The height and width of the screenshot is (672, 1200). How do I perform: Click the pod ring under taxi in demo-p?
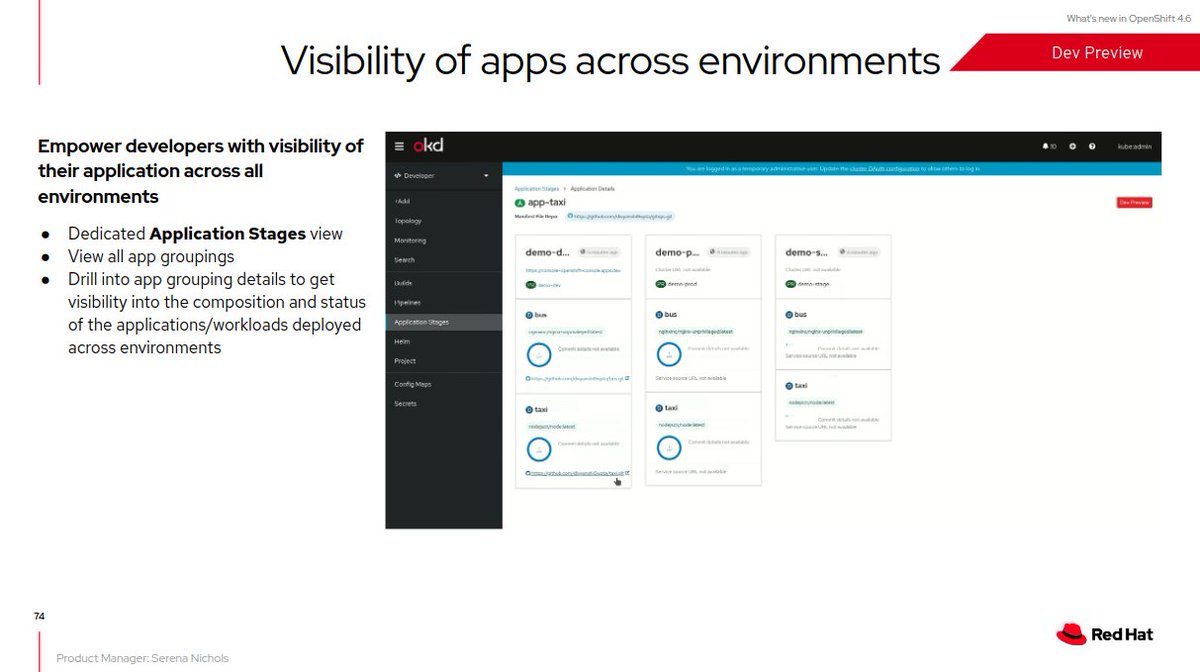pos(669,448)
